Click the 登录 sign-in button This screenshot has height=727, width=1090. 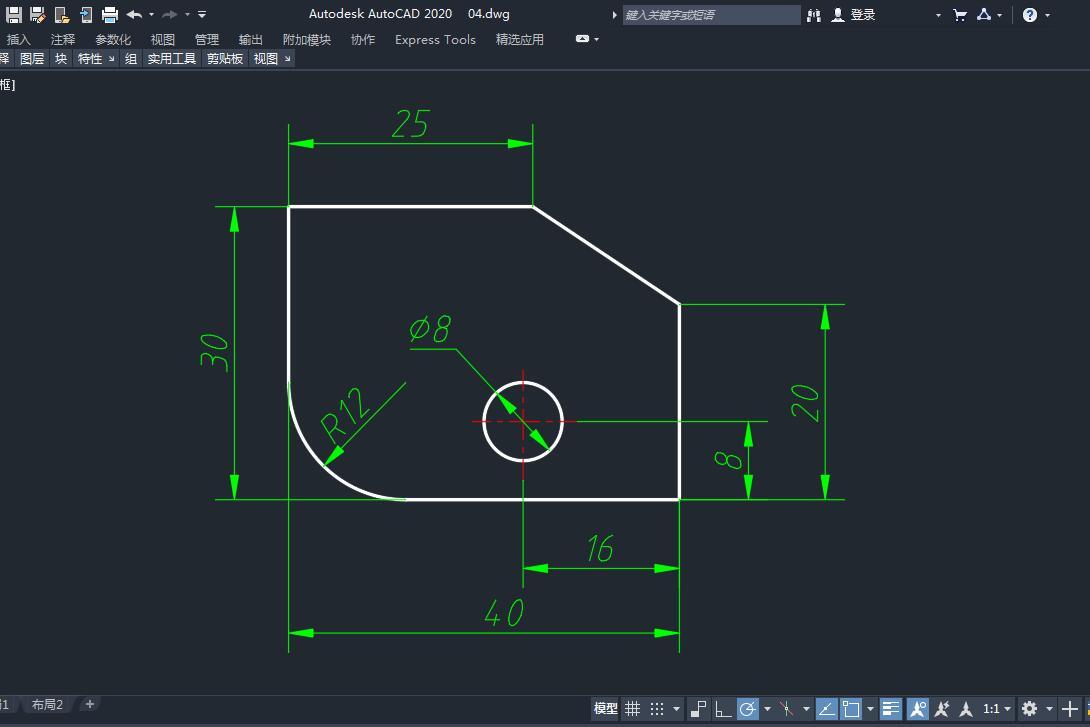pyautogui.click(x=854, y=15)
